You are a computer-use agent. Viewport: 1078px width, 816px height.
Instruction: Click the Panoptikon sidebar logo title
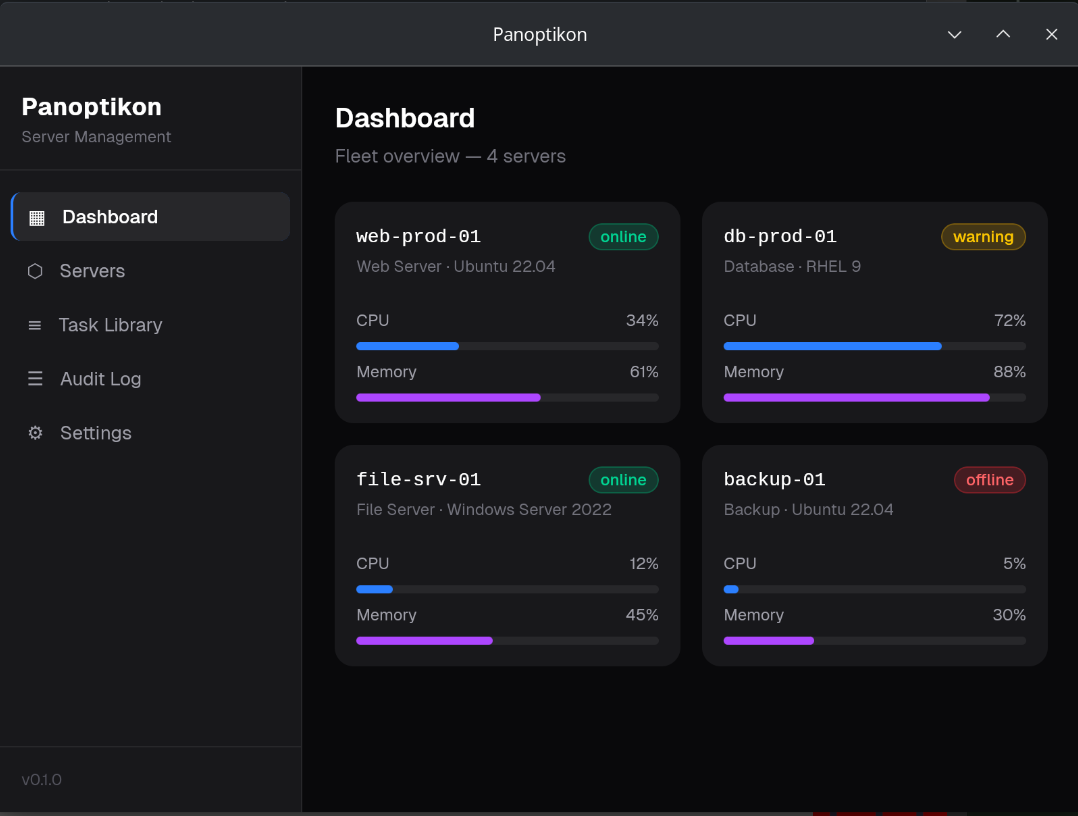(91, 107)
